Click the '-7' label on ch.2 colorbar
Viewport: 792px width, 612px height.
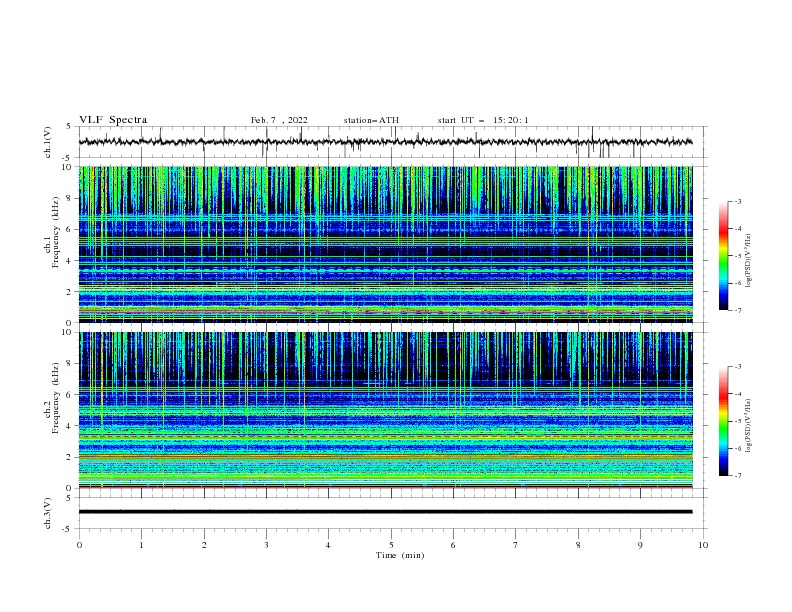737,476
